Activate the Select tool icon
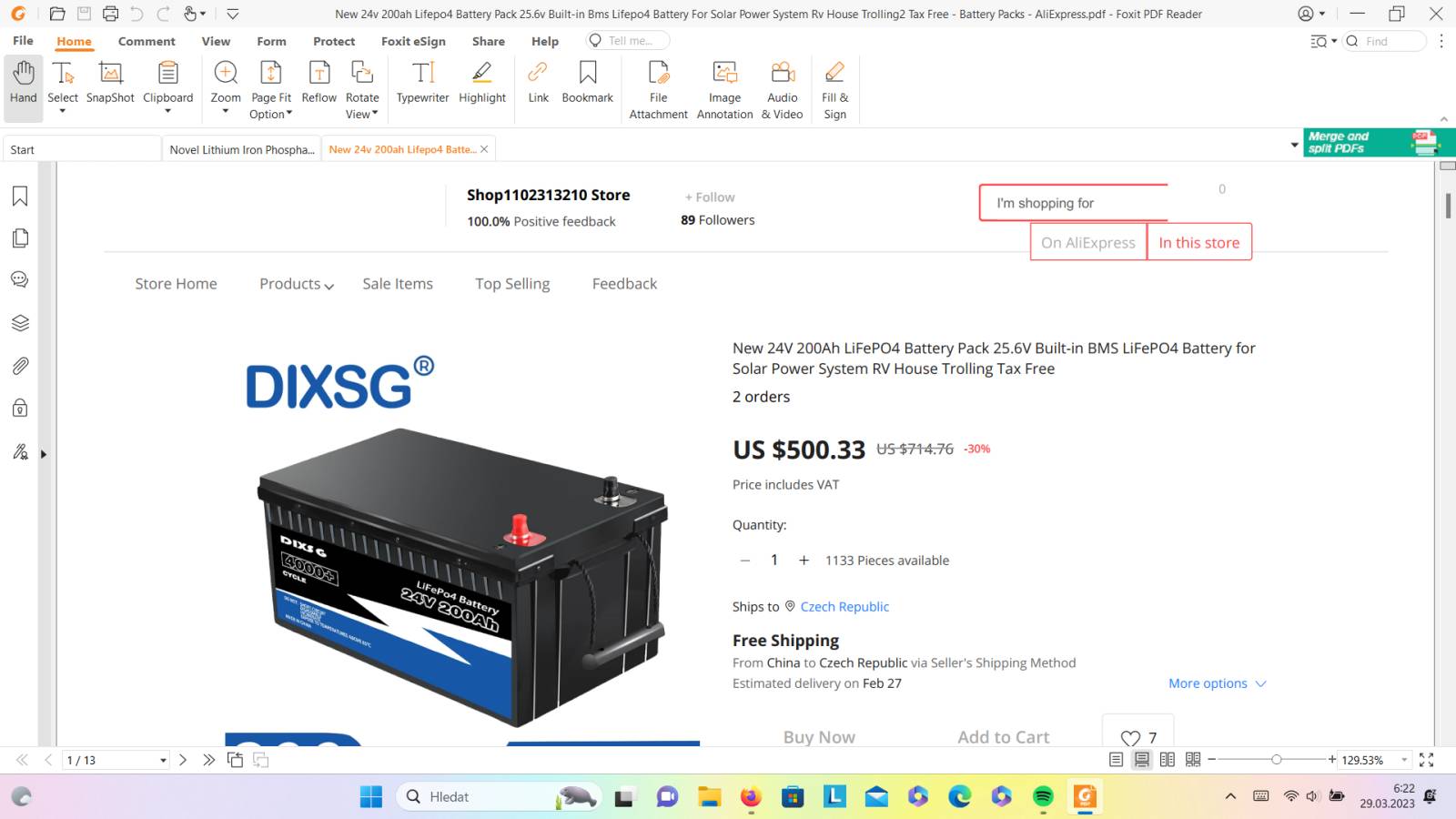 pyautogui.click(x=63, y=73)
